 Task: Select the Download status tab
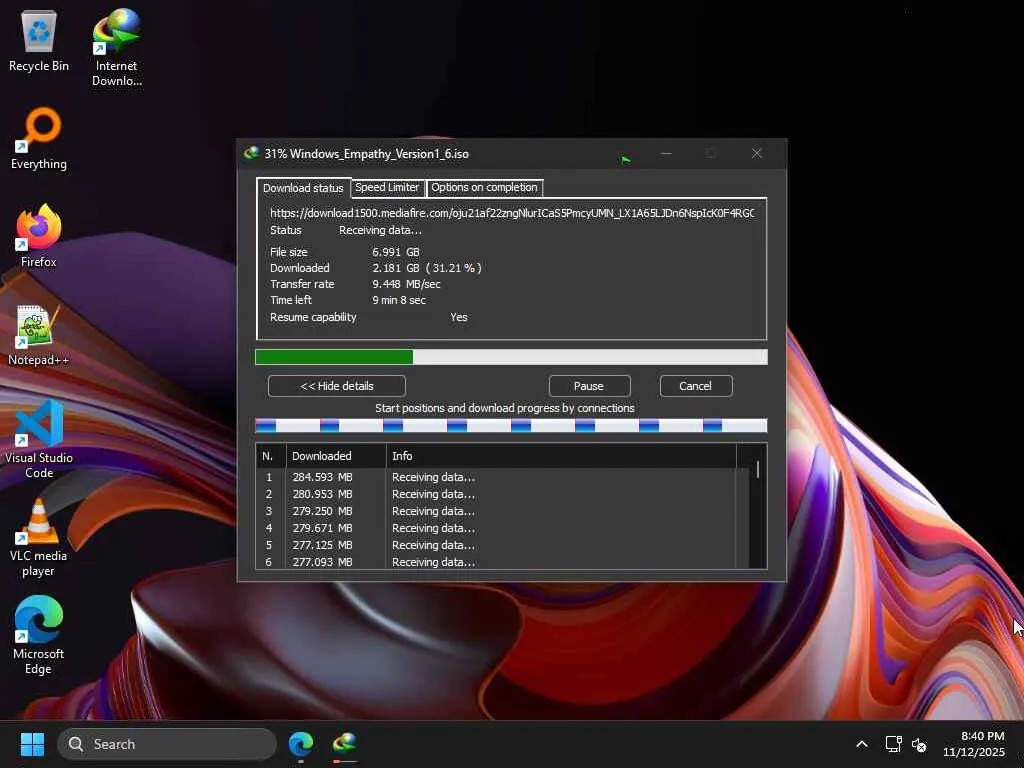pyautogui.click(x=302, y=188)
